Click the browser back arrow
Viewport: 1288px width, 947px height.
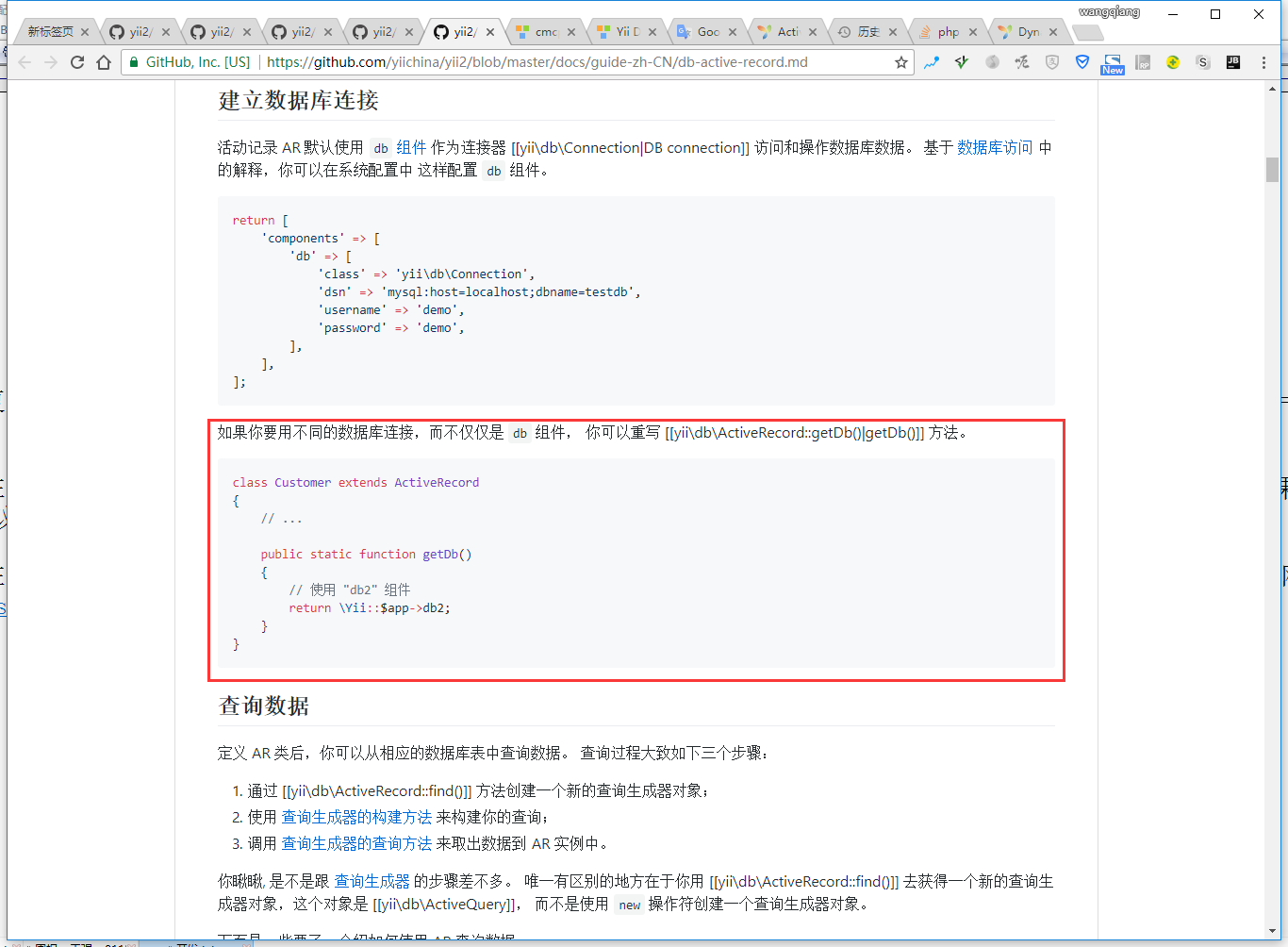click(25, 62)
